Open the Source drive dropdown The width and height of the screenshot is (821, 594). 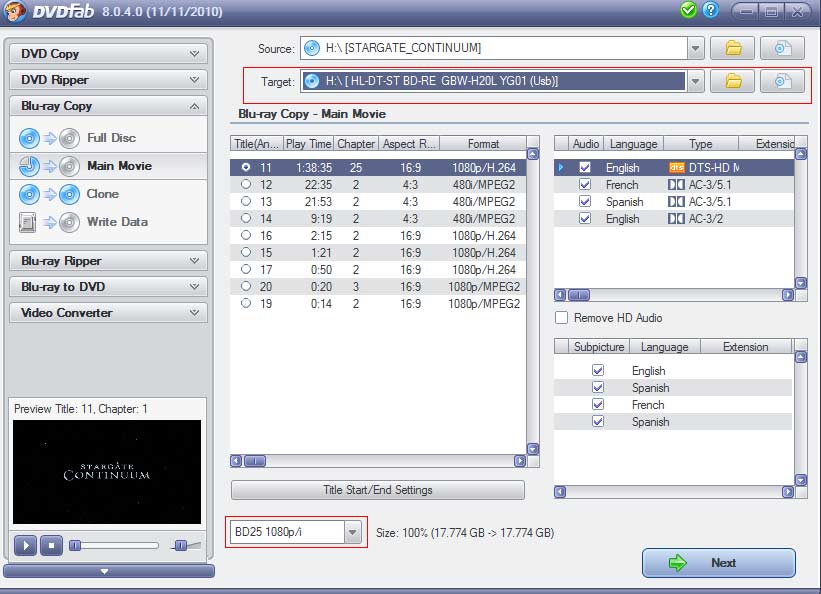(695, 48)
